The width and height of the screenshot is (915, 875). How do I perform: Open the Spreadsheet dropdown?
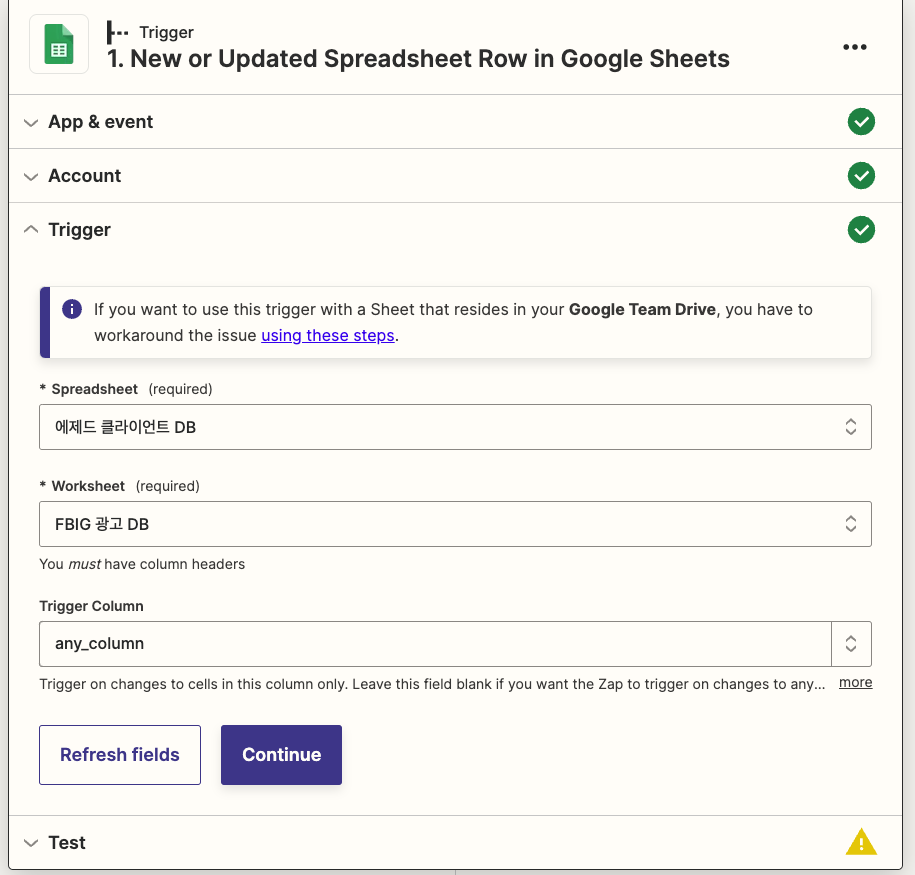[x=455, y=427]
